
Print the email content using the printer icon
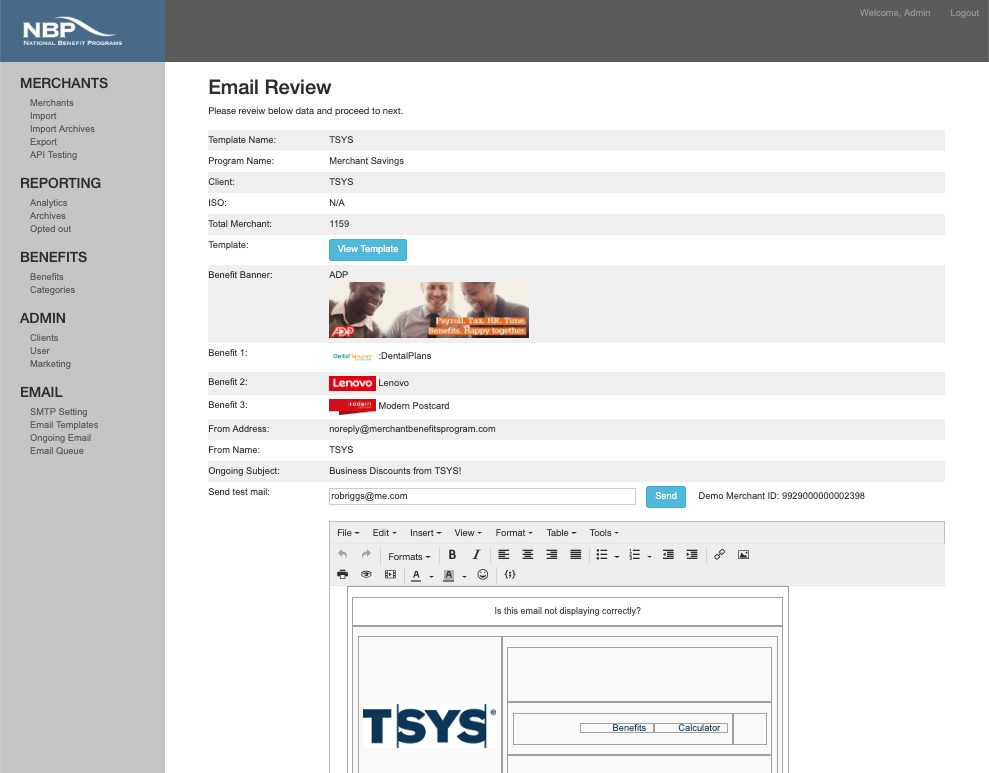click(x=342, y=575)
